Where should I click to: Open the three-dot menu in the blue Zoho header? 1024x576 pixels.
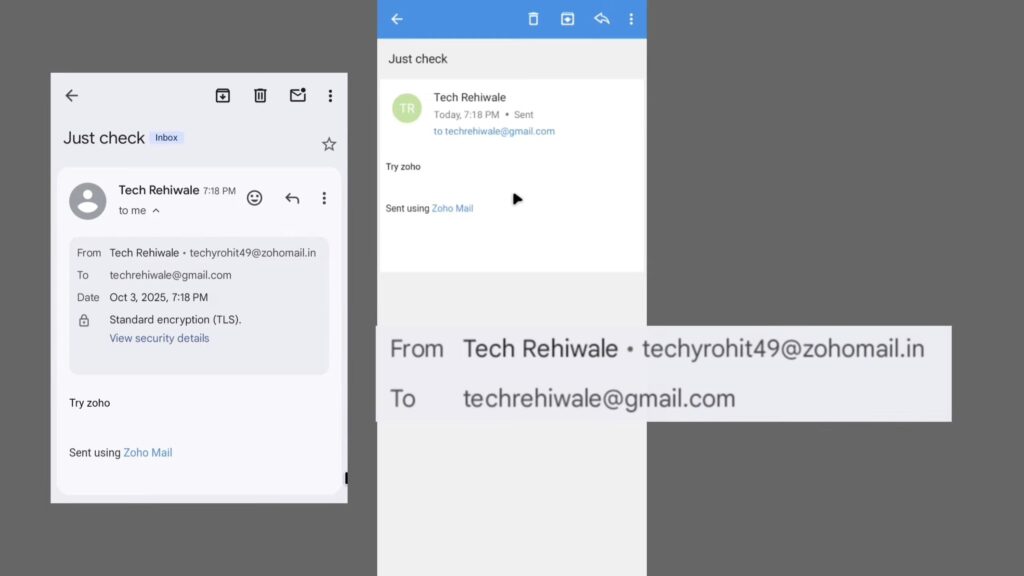tap(631, 19)
